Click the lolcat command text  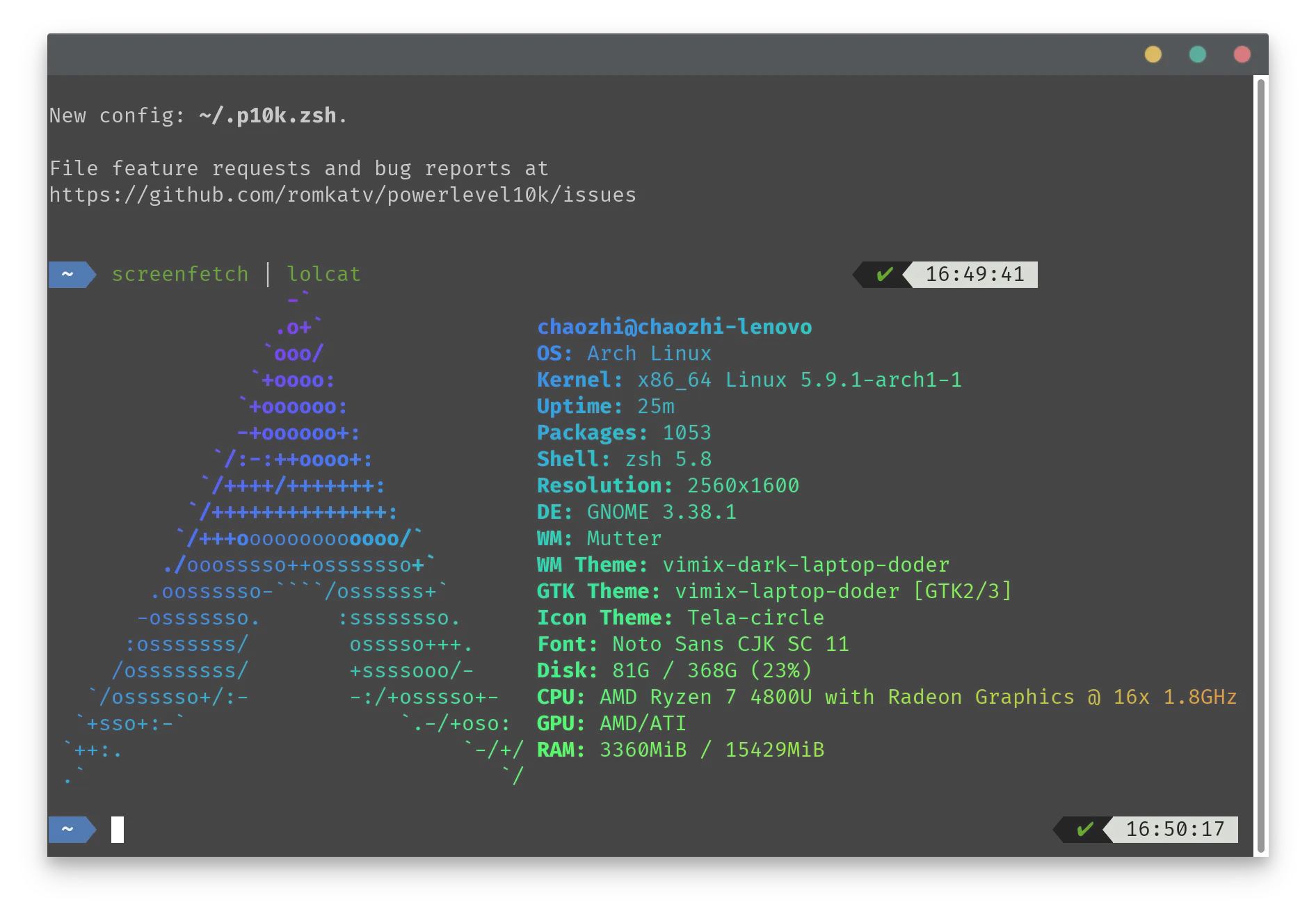pos(324,275)
